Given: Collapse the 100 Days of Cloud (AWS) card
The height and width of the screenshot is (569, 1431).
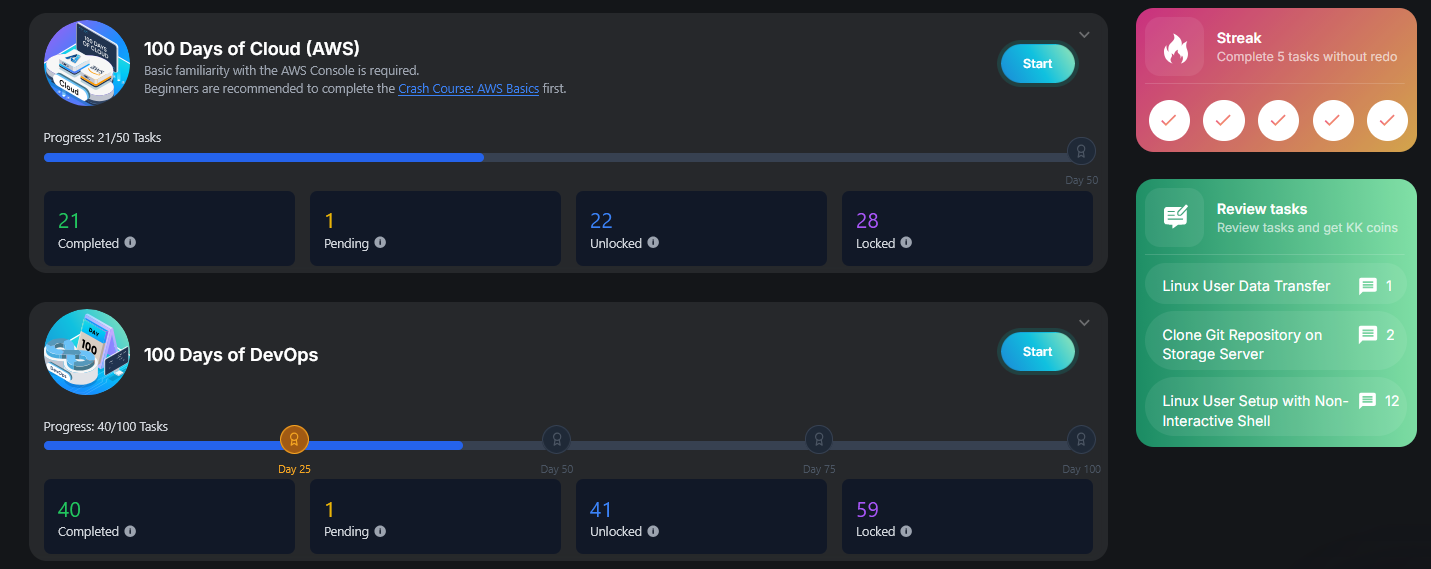Looking at the screenshot, I should pos(1084,35).
